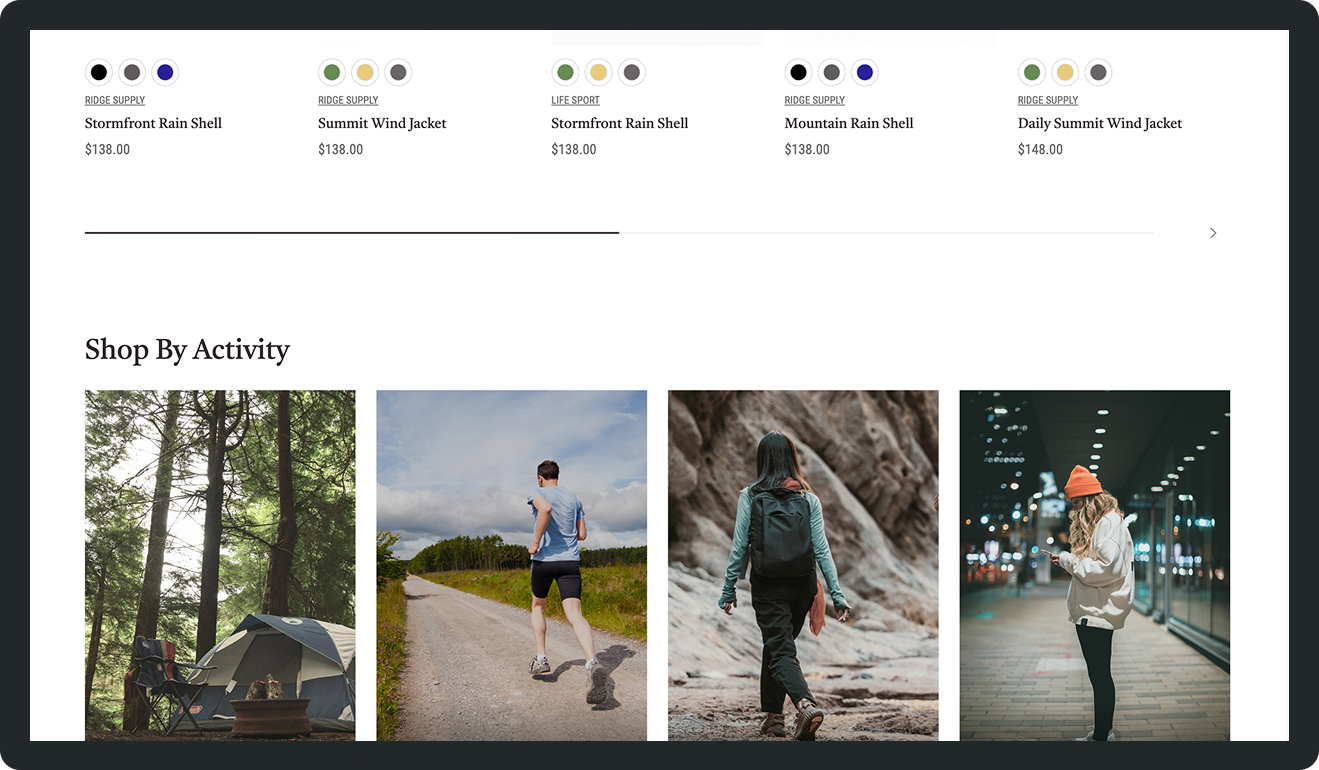
Task: Select blue swatch for Mountain Rain Shell
Action: 865,73
